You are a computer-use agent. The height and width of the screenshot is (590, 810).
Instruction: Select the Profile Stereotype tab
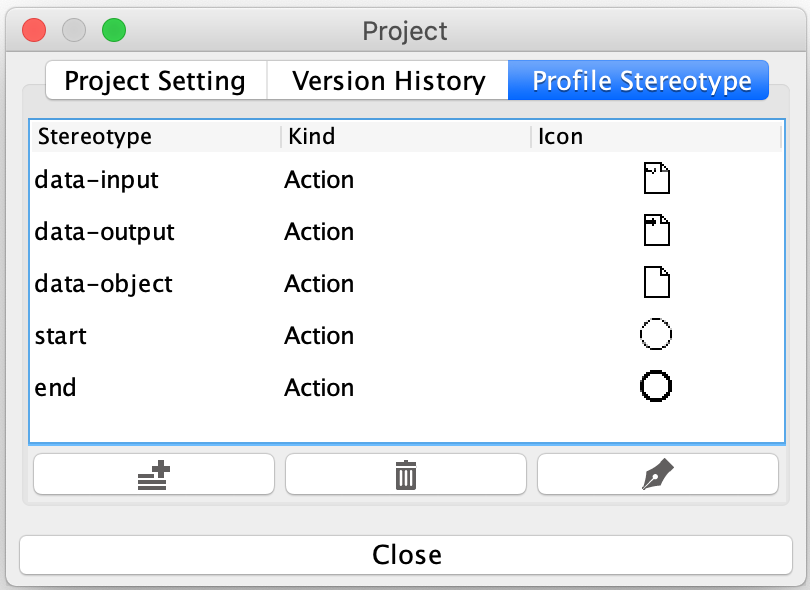point(641,81)
